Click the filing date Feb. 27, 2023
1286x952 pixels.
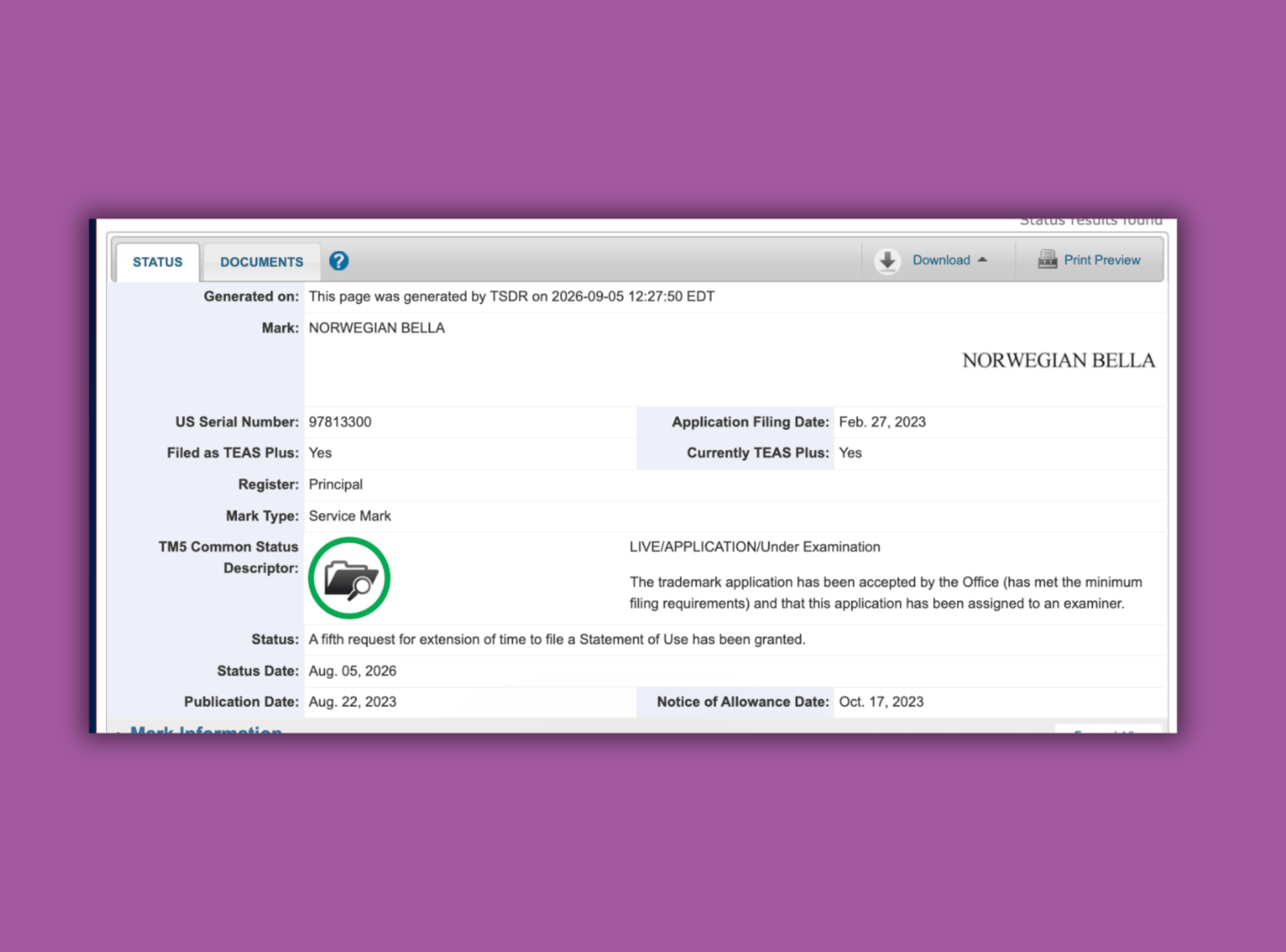[x=882, y=422]
